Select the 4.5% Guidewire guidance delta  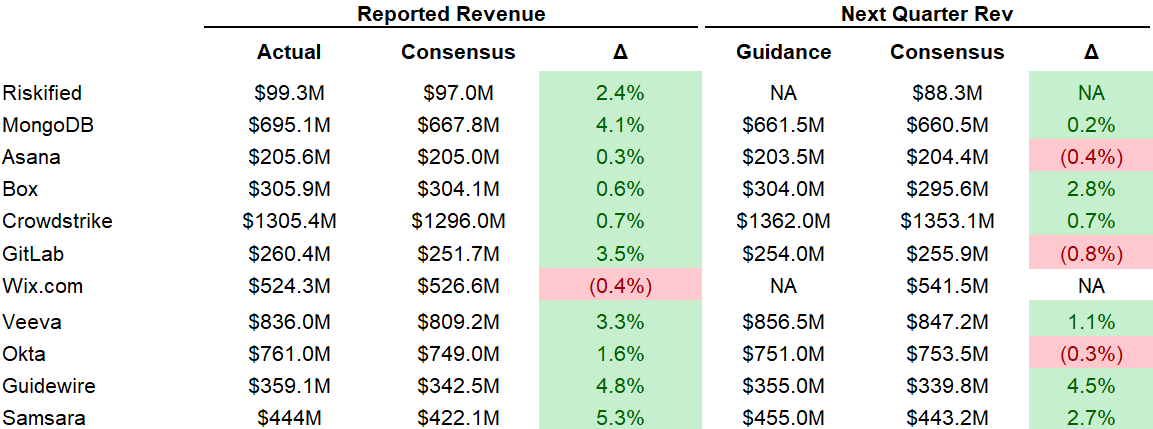pos(1091,386)
